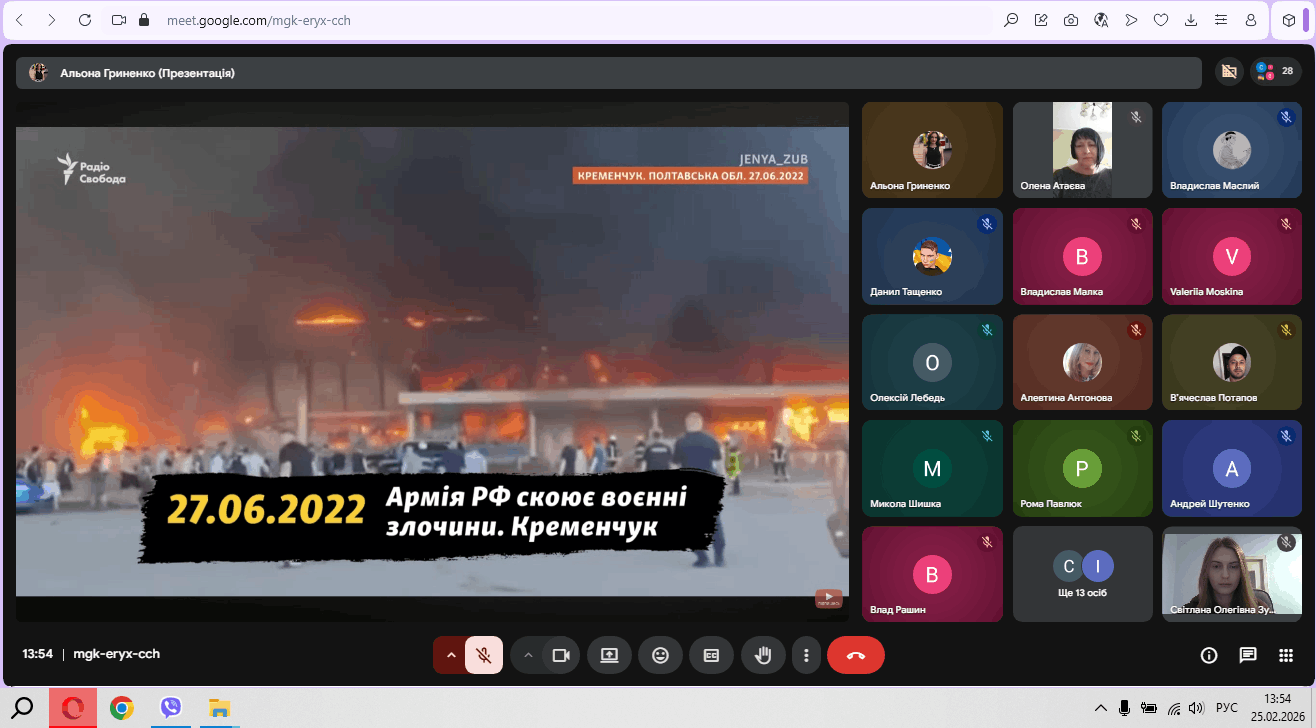The width and height of the screenshot is (1316, 728).
Task: Expand video settings arrow beside camera
Action: 527,655
